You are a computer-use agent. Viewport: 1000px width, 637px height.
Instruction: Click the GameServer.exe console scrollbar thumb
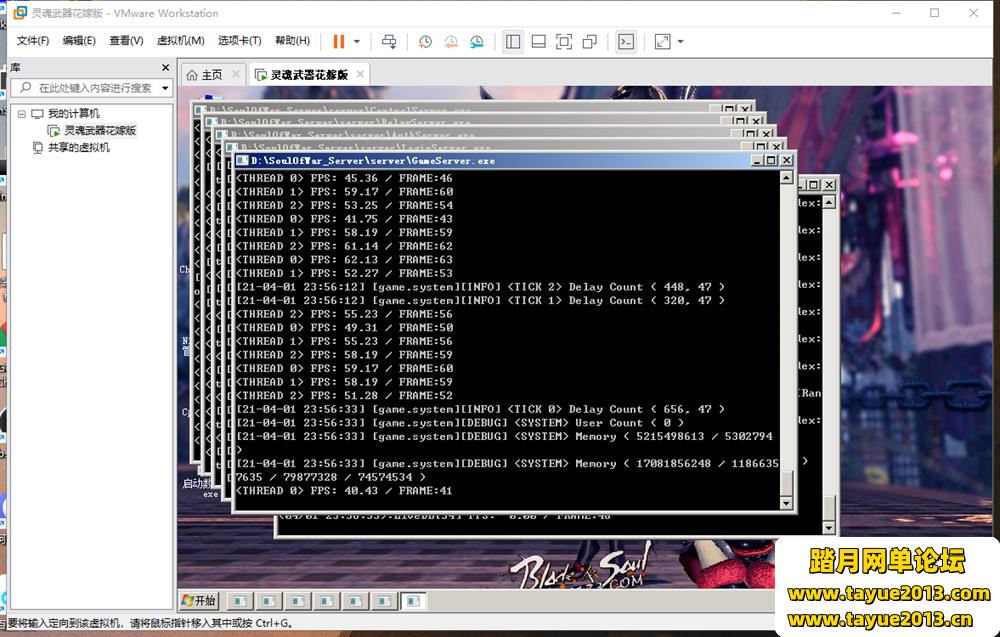786,483
